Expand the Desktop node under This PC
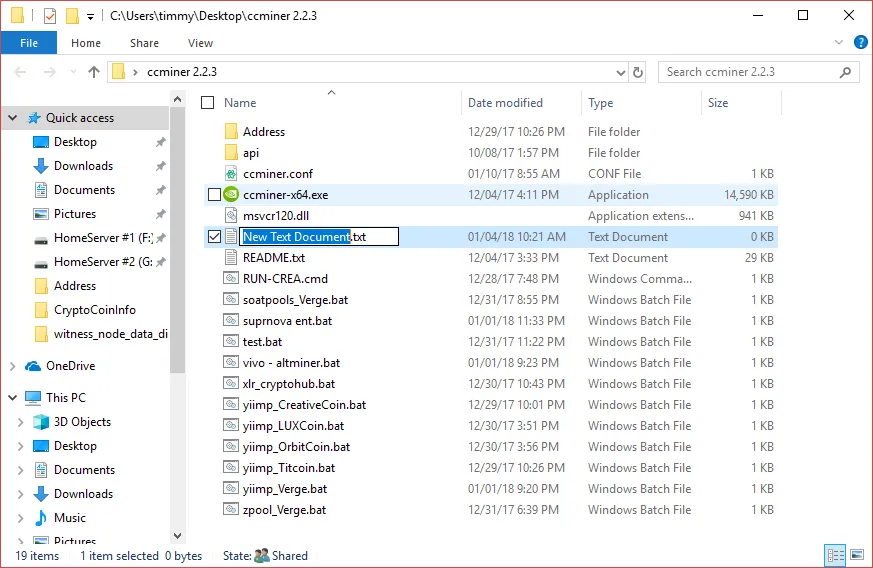The width and height of the screenshot is (873, 568). coord(21,446)
